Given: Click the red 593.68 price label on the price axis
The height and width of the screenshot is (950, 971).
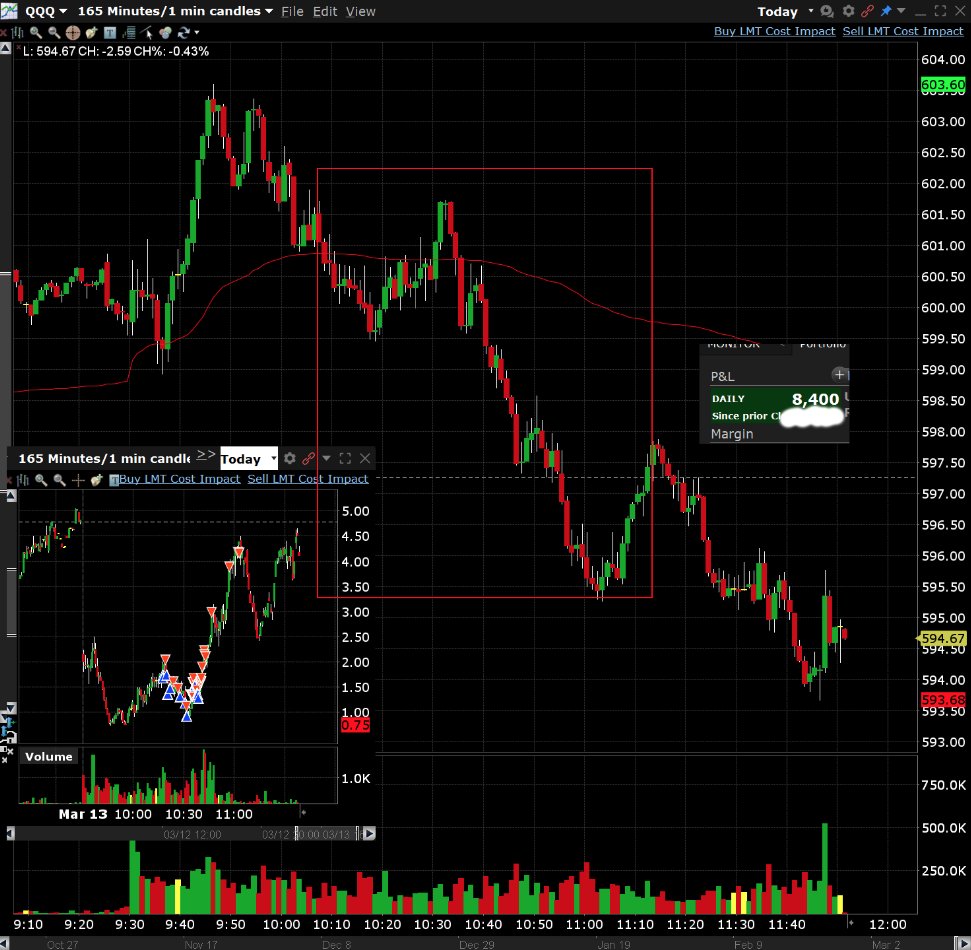Looking at the screenshot, I should click(943, 700).
